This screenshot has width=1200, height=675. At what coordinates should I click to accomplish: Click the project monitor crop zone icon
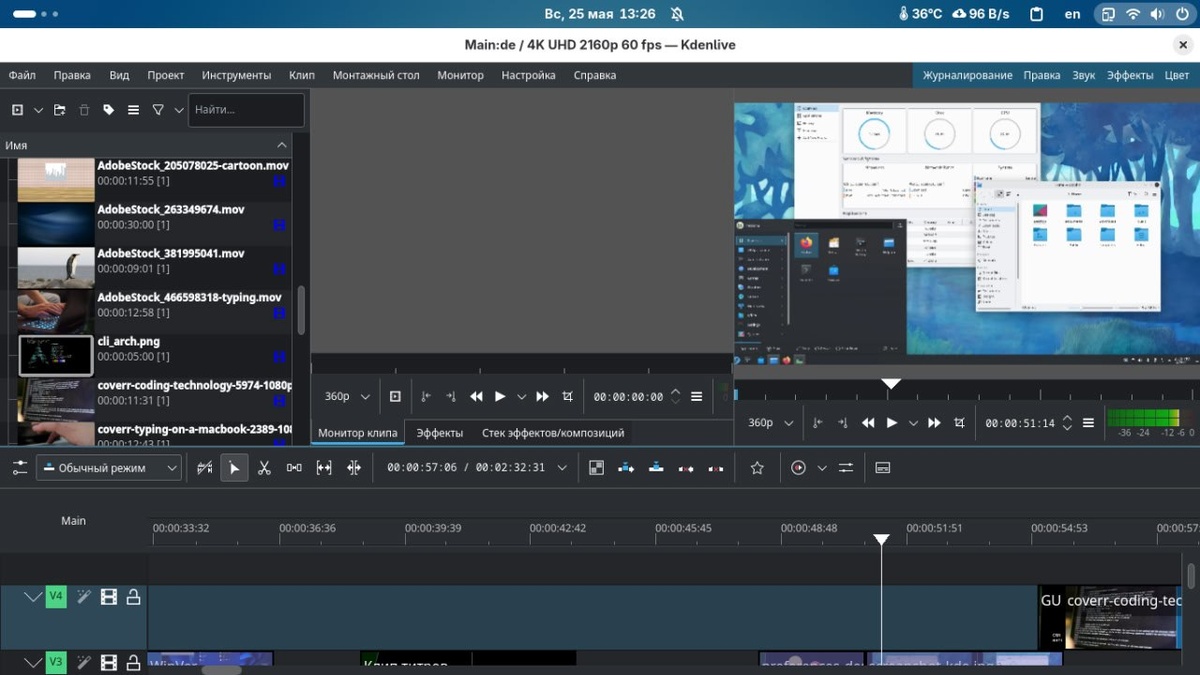959,422
